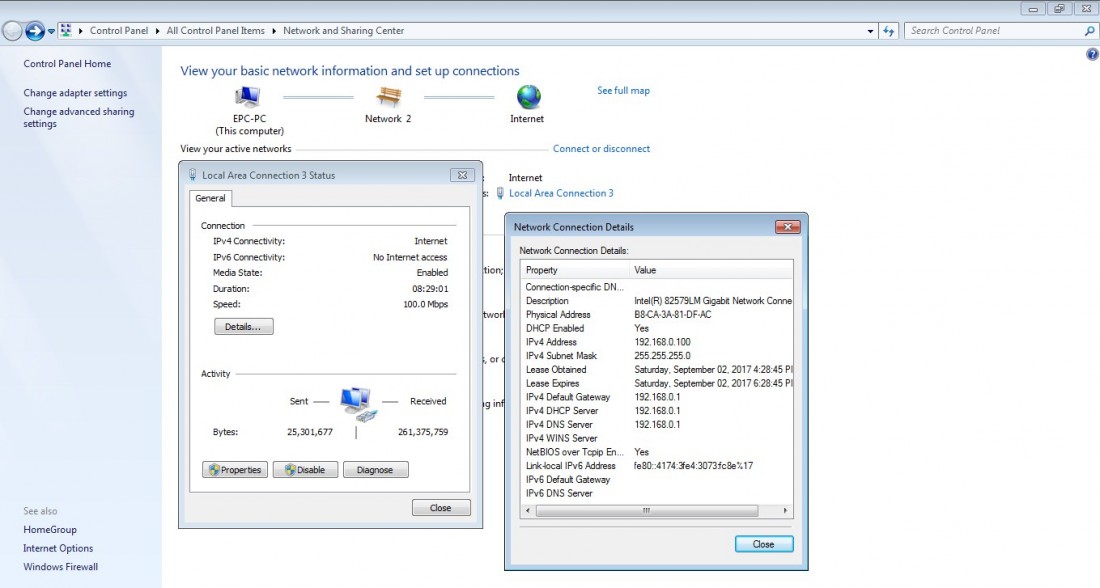Select the IPv4 DHCP Server value 192.168.0.1
This screenshot has width=1100, height=588.
657,410
